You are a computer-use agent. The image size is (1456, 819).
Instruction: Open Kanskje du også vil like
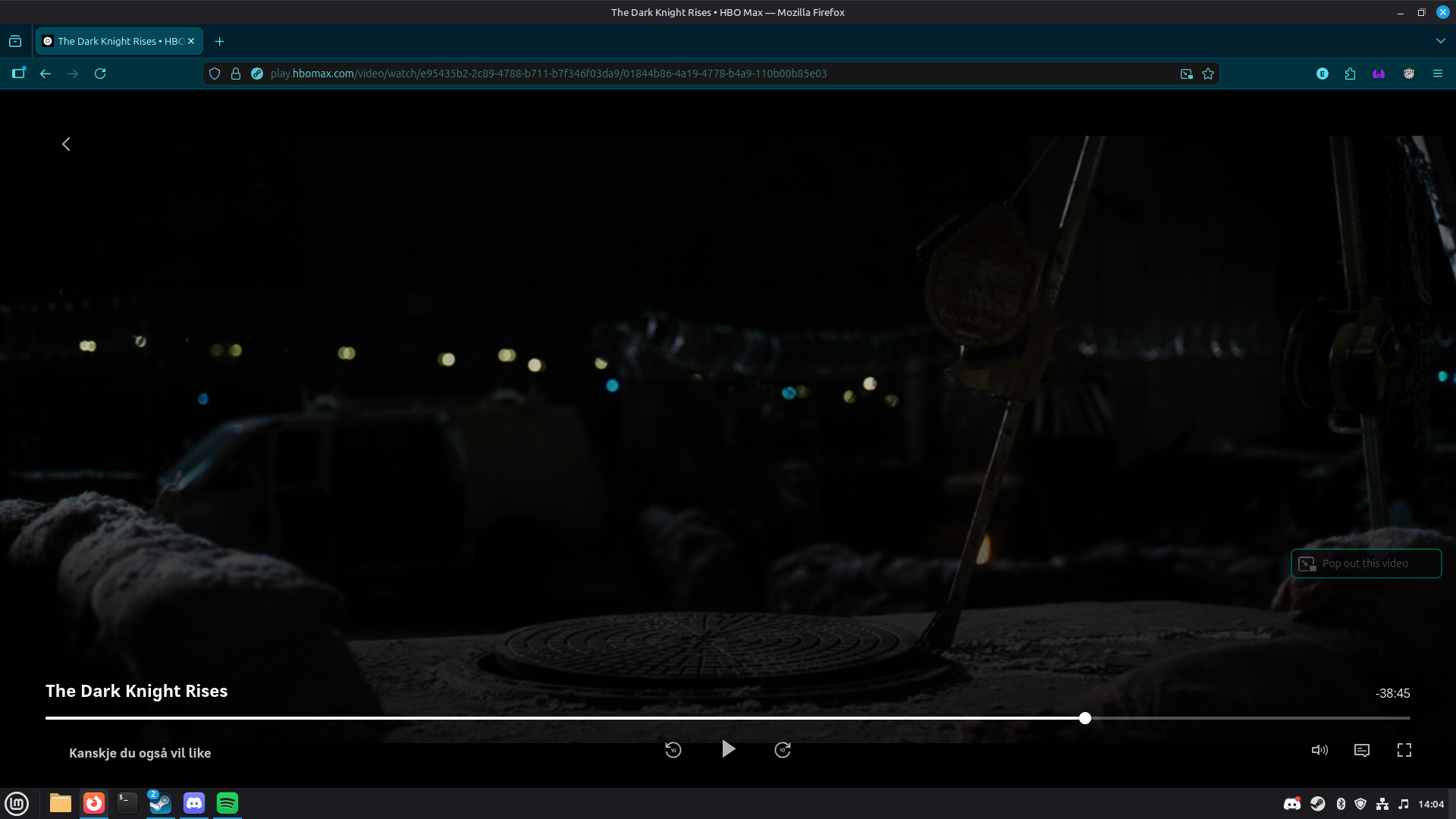pos(140,753)
